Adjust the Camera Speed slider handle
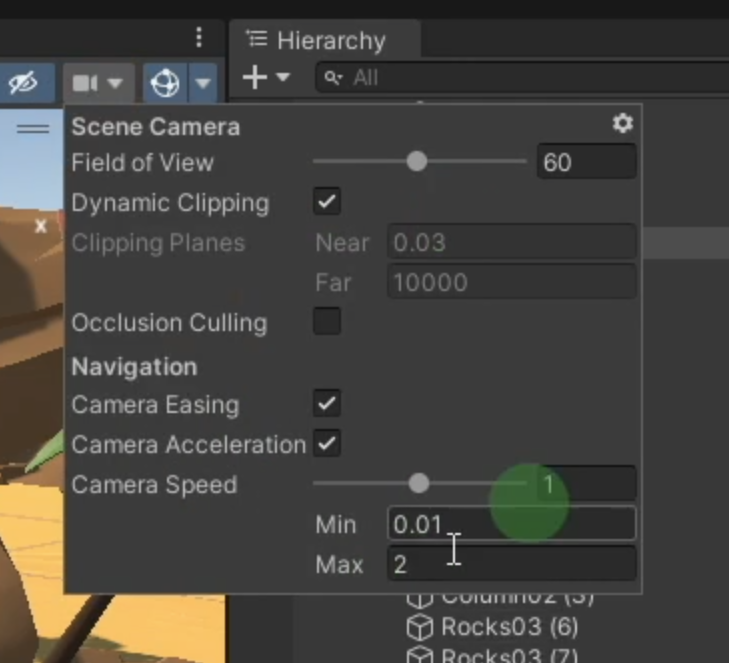The width and height of the screenshot is (729, 663). [x=418, y=484]
